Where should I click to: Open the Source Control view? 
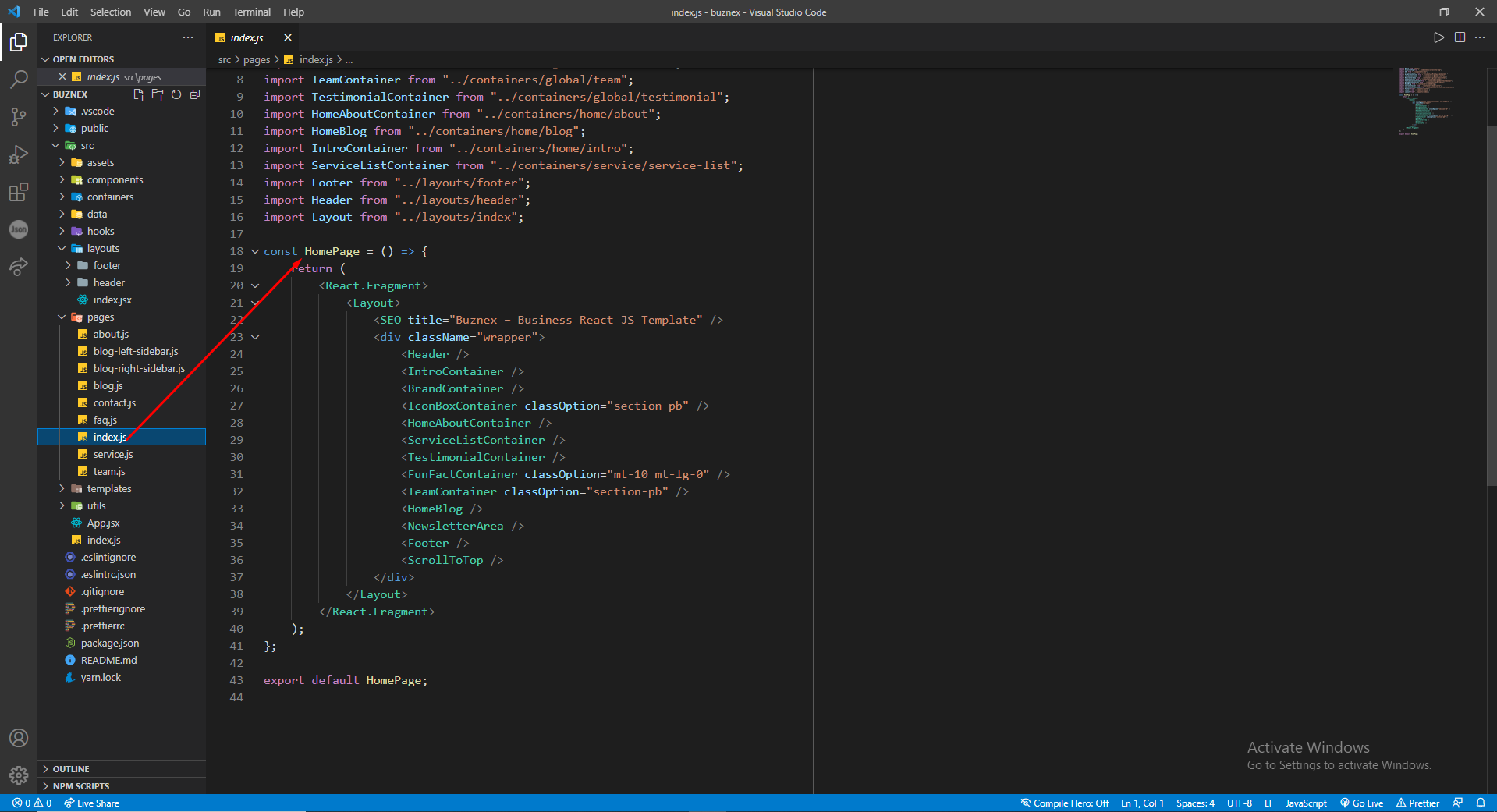coord(19,116)
